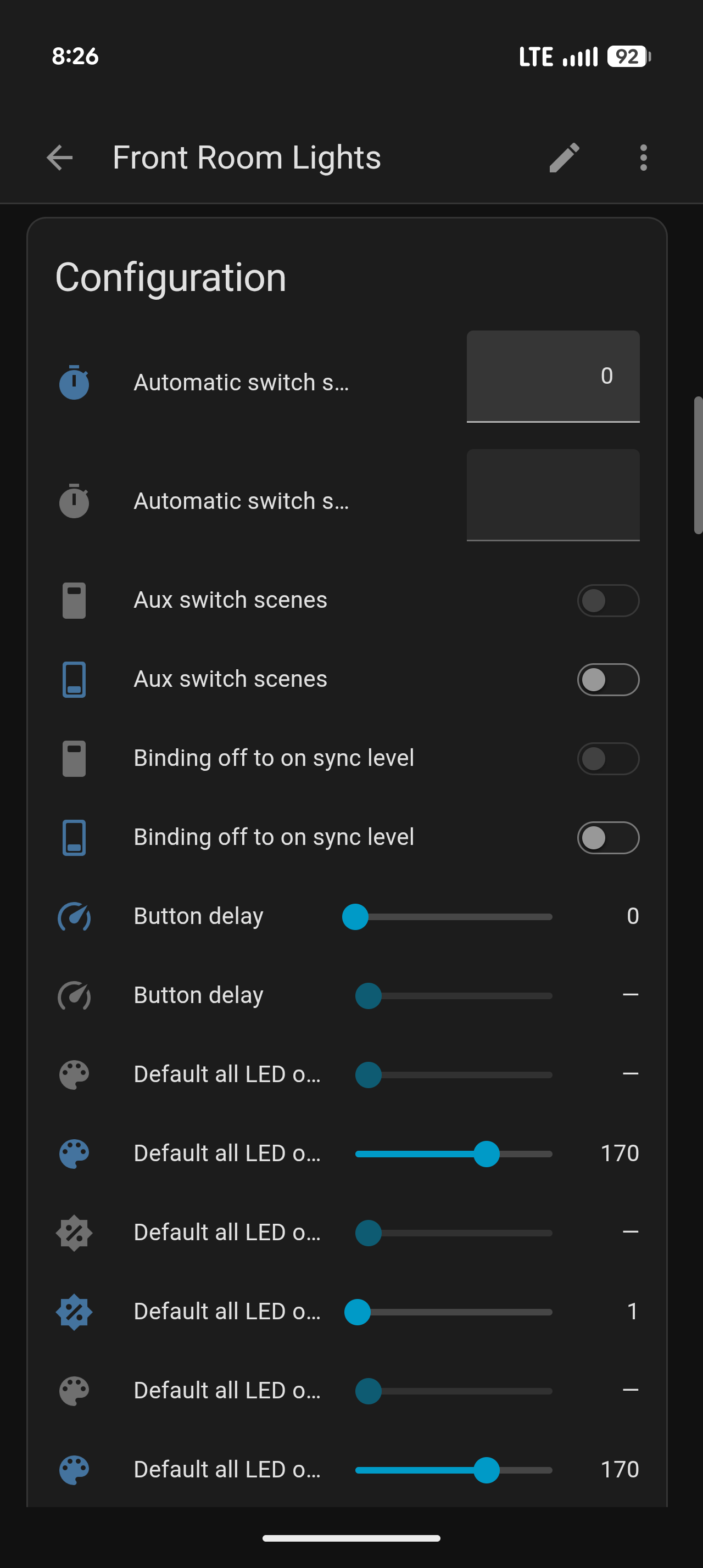This screenshot has height=1568, width=703.
Task: Tap the blue palette icon next to first 170 value
Action: pyautogui.click(x=74, y=1153)
